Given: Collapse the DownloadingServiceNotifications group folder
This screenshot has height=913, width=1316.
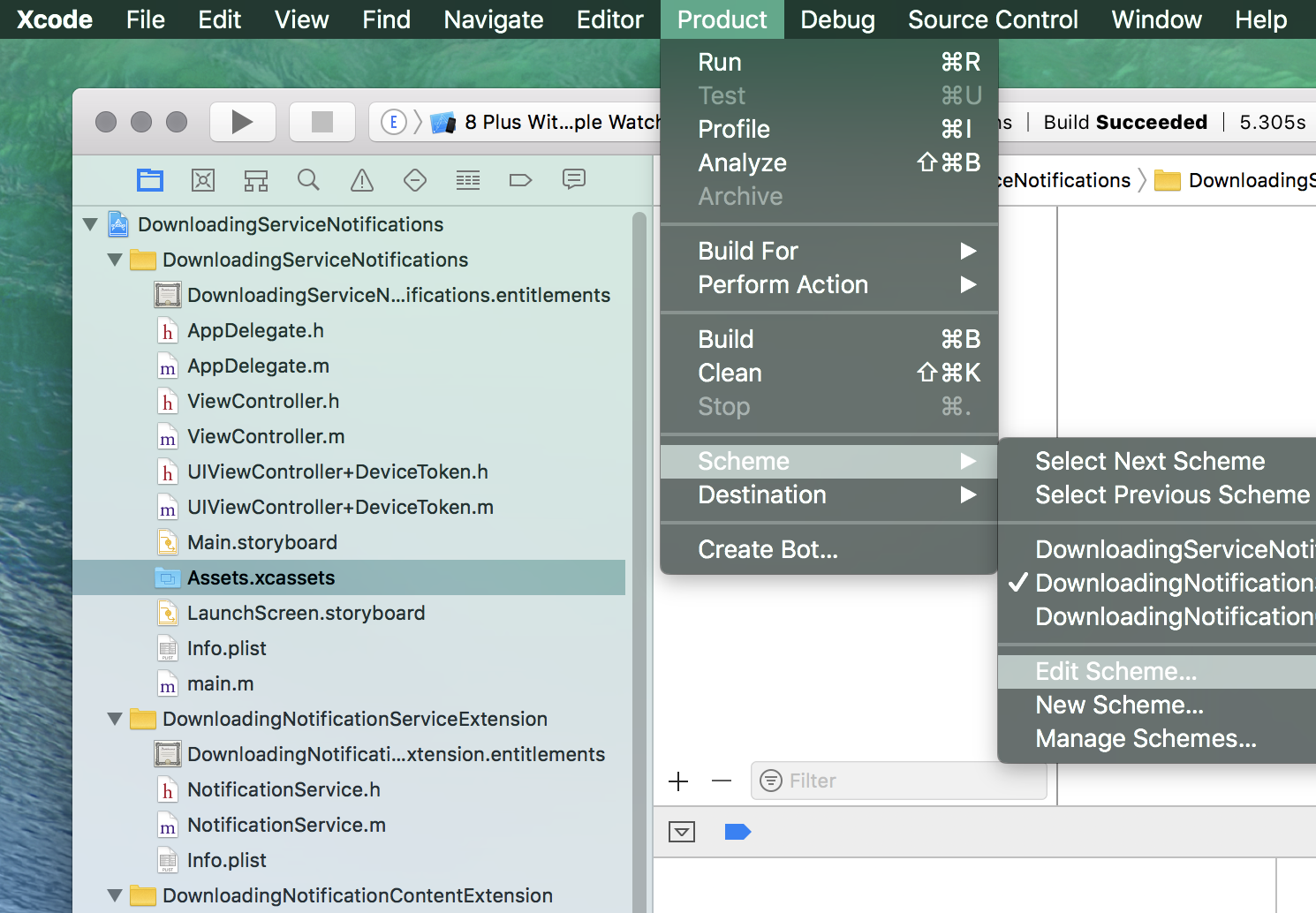Looking at the screenshot, I should (115, 260).
